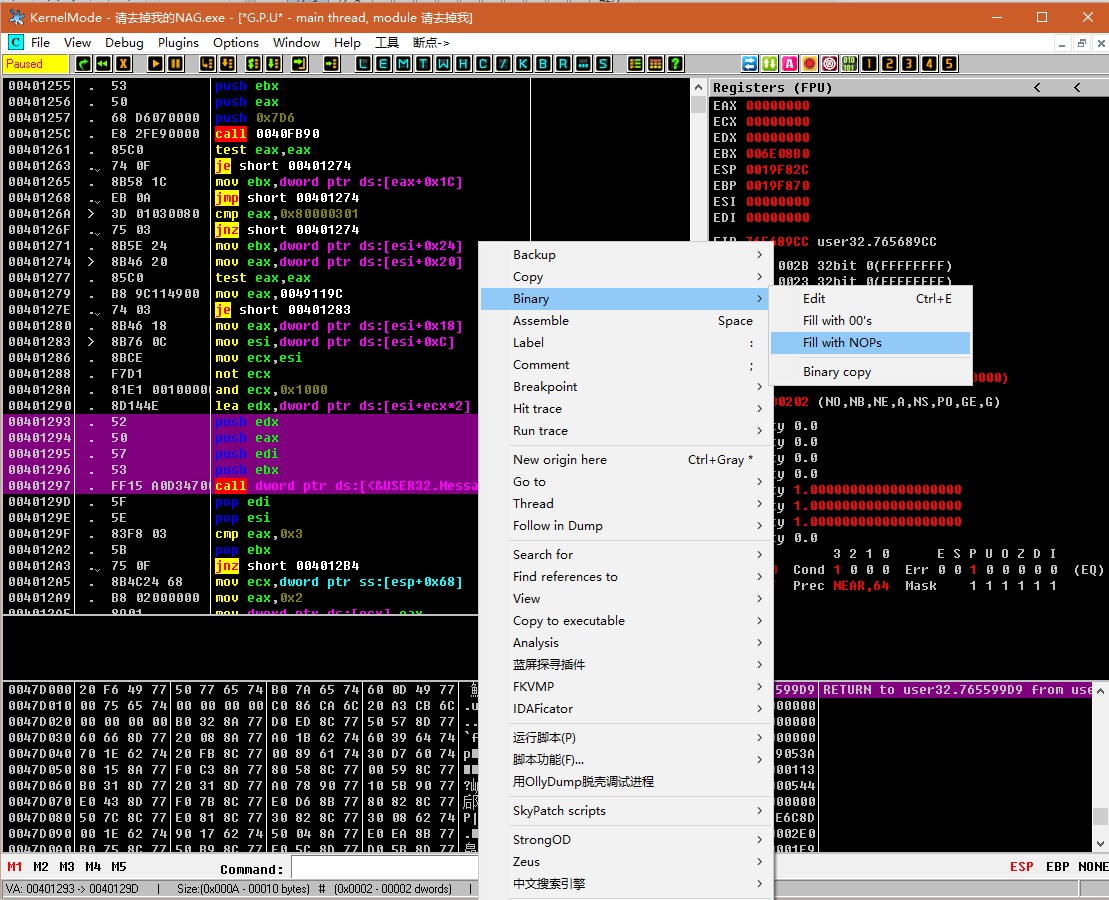Click the Restart program rewind icon
The width and height of the screenshot is (1109, 900).
point(103,64)
